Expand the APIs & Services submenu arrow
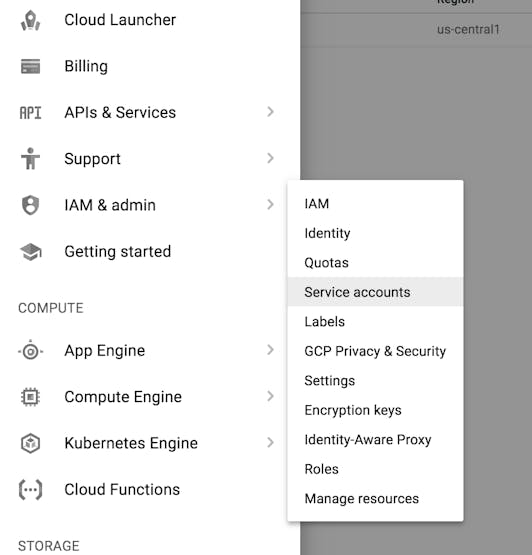This screenshot has width=532, height=555. [270, 112]
